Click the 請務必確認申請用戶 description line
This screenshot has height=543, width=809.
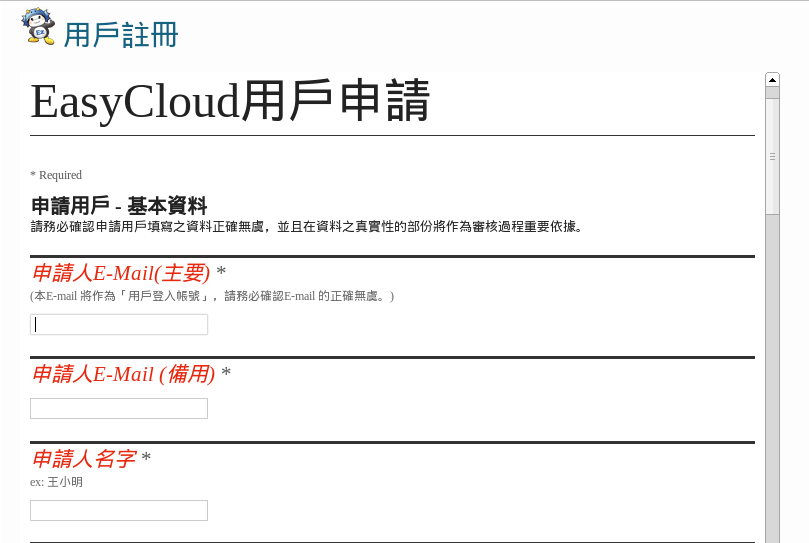click(x=307, y=227)
